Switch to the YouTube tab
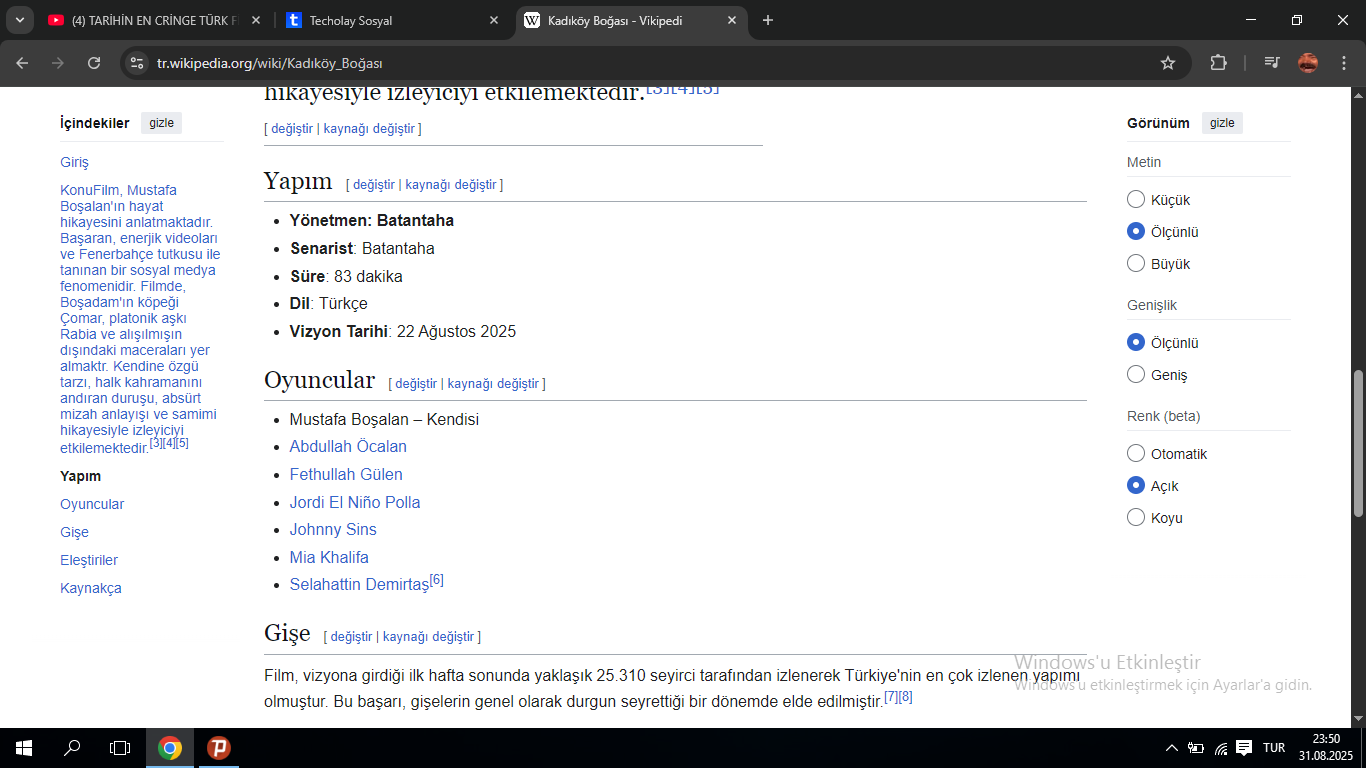 (x=155, y=20)
